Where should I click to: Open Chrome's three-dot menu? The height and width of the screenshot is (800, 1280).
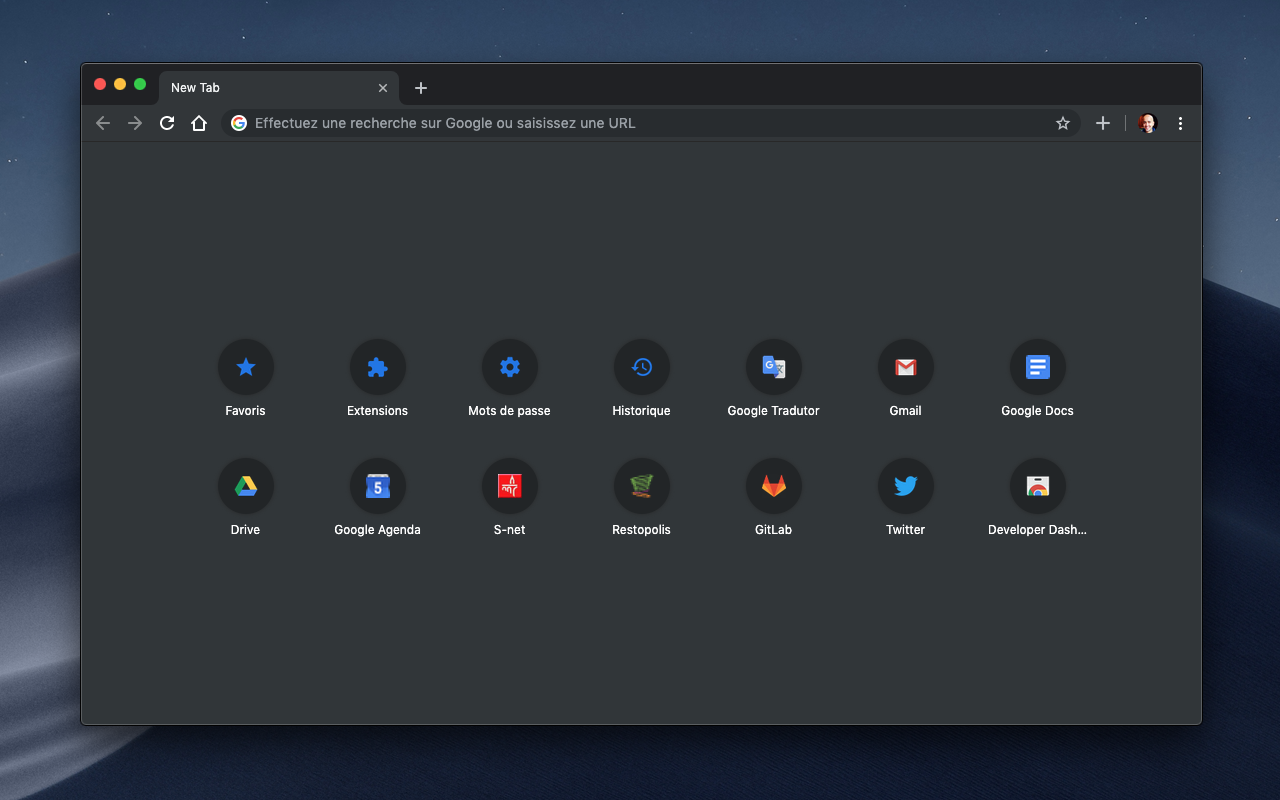click(x=1180, y=123)
